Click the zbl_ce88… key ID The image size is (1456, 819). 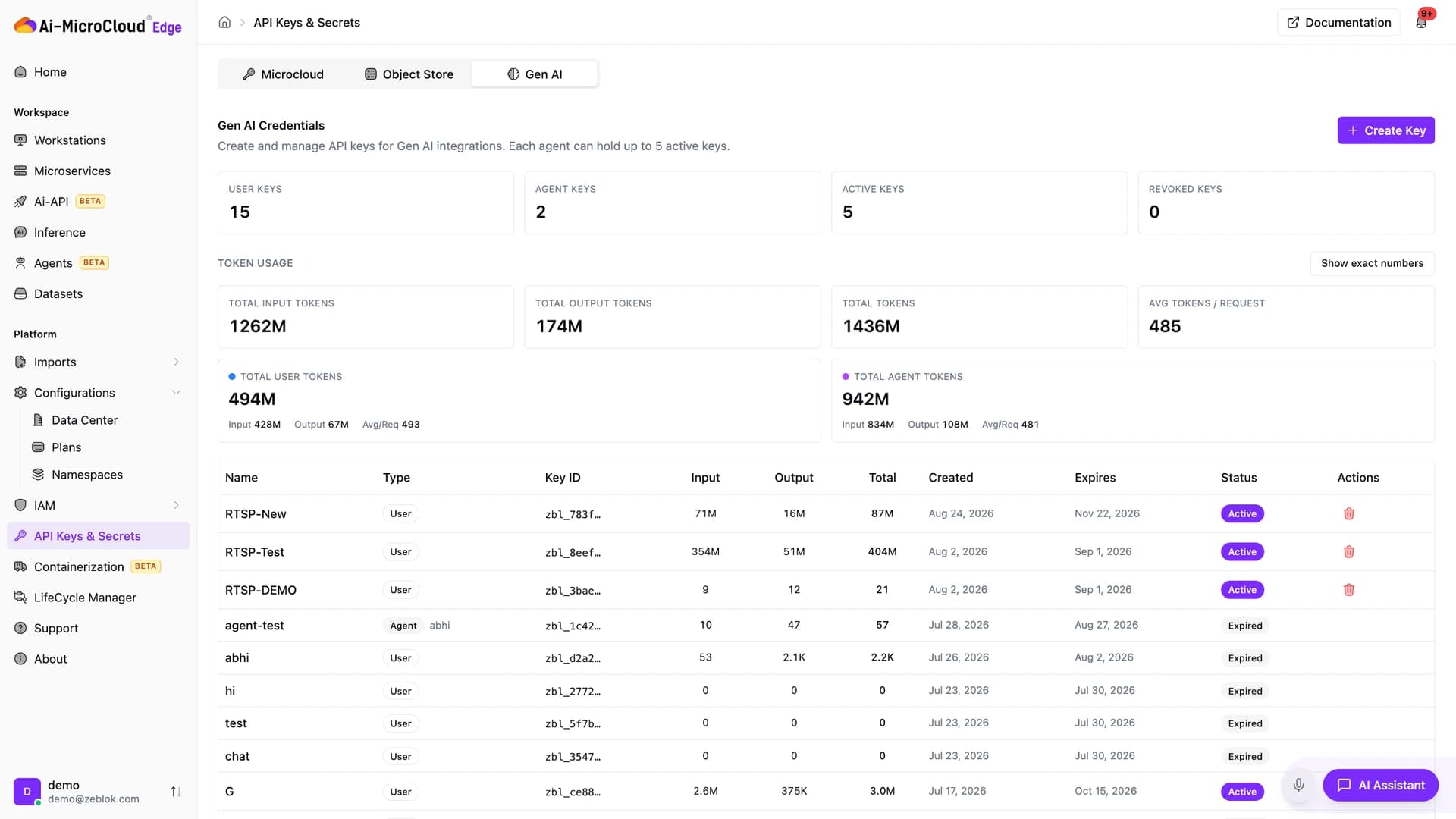573,792
